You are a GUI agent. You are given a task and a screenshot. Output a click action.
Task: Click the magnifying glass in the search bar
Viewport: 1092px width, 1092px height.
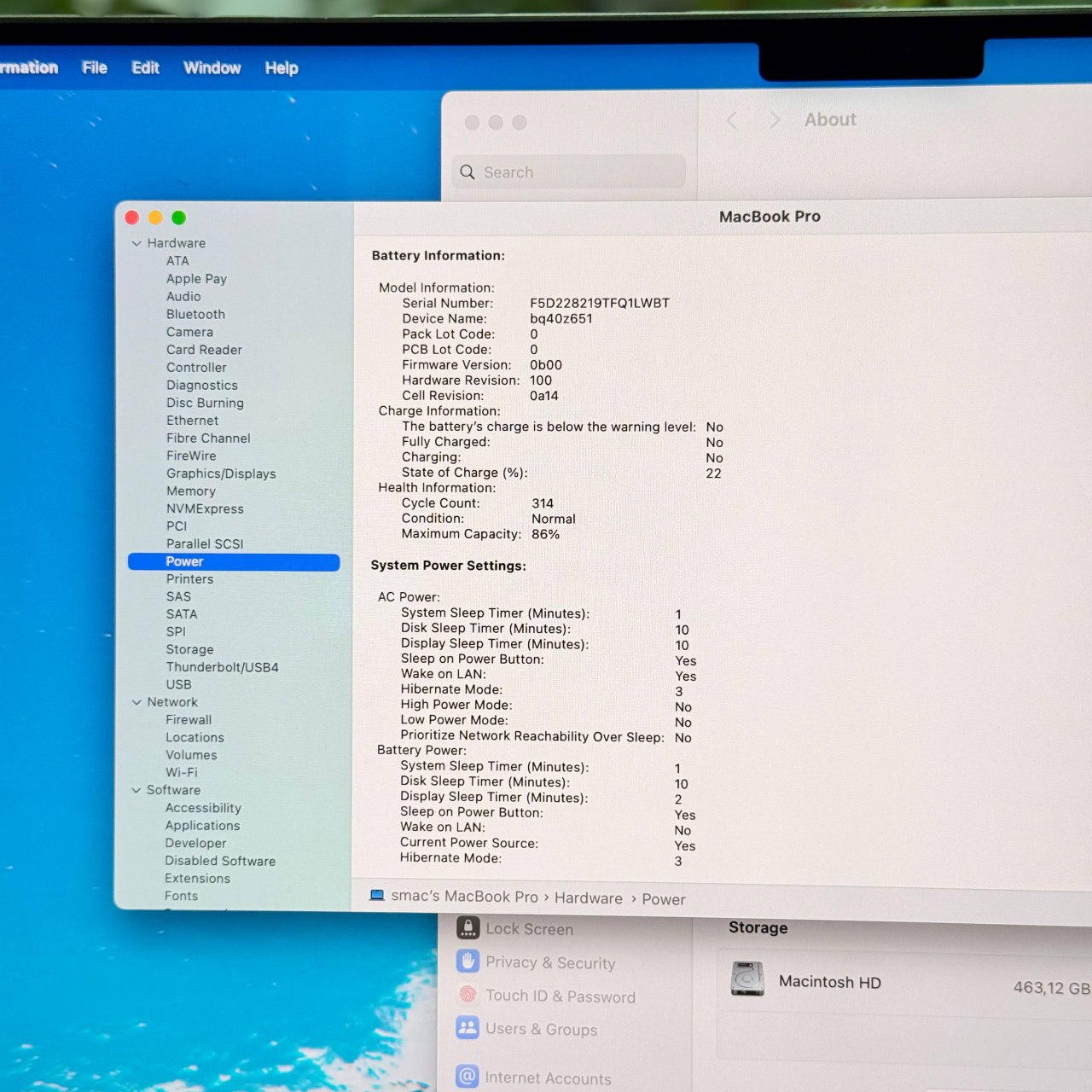pos(468,171)
